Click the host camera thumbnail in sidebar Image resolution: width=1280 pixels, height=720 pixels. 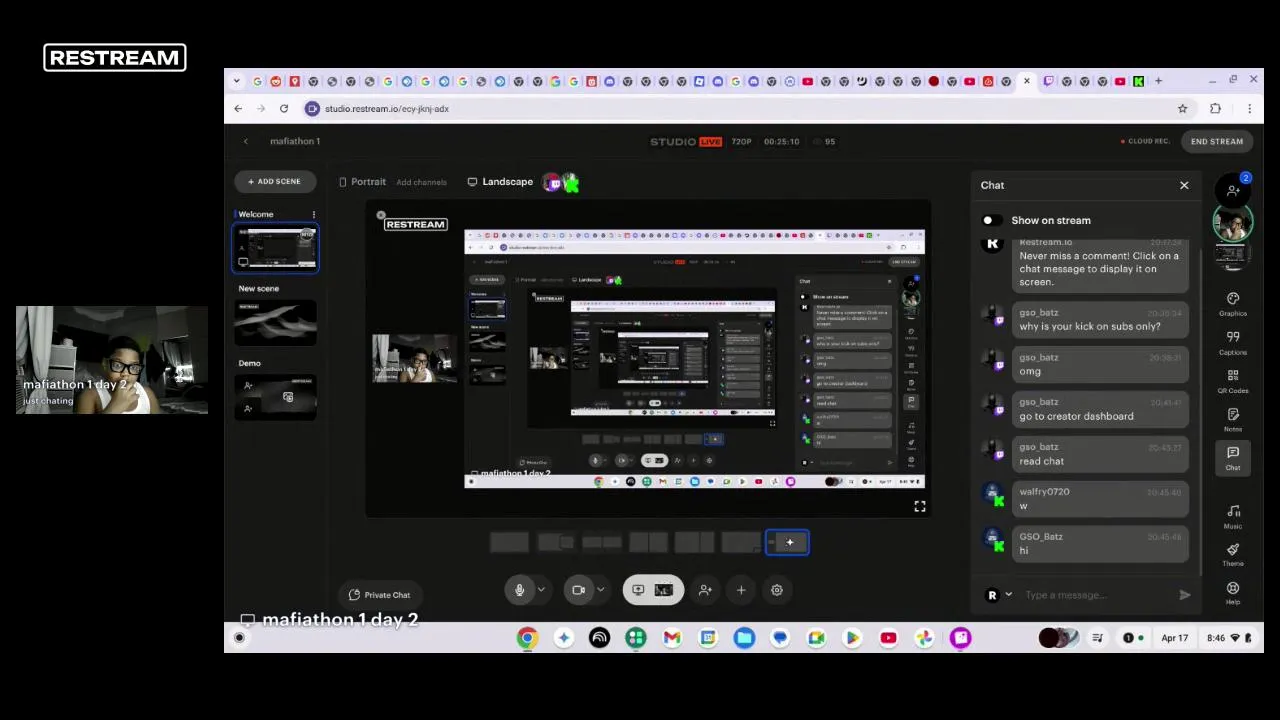click(1232, 224)
